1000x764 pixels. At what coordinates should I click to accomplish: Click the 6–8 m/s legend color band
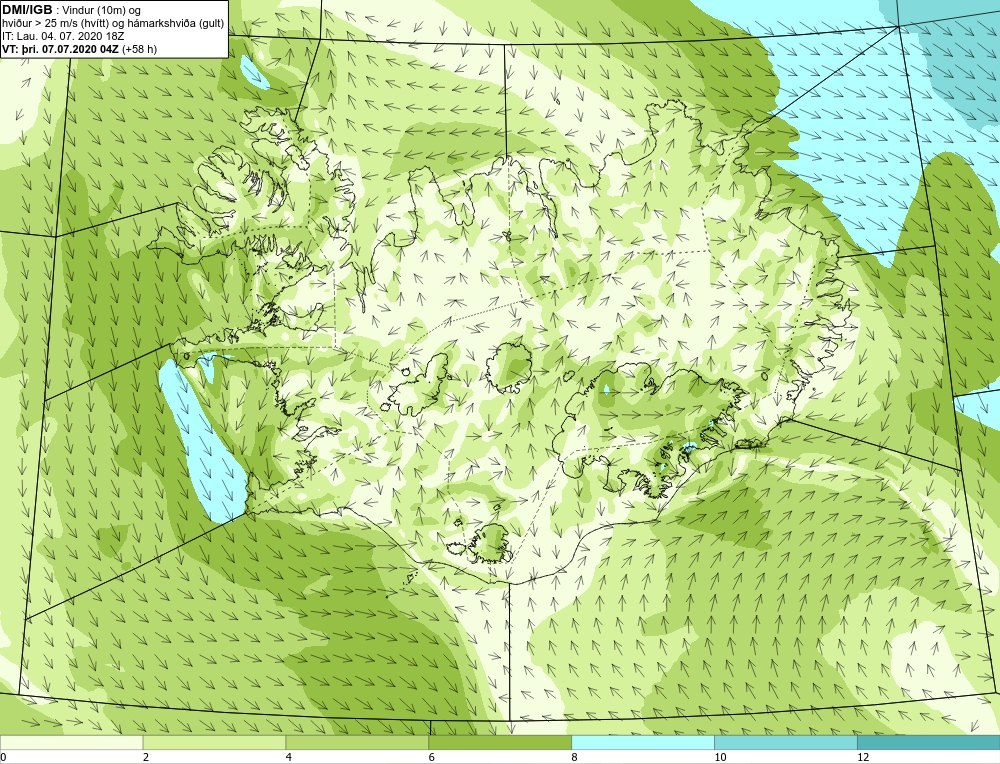point(500,742)
